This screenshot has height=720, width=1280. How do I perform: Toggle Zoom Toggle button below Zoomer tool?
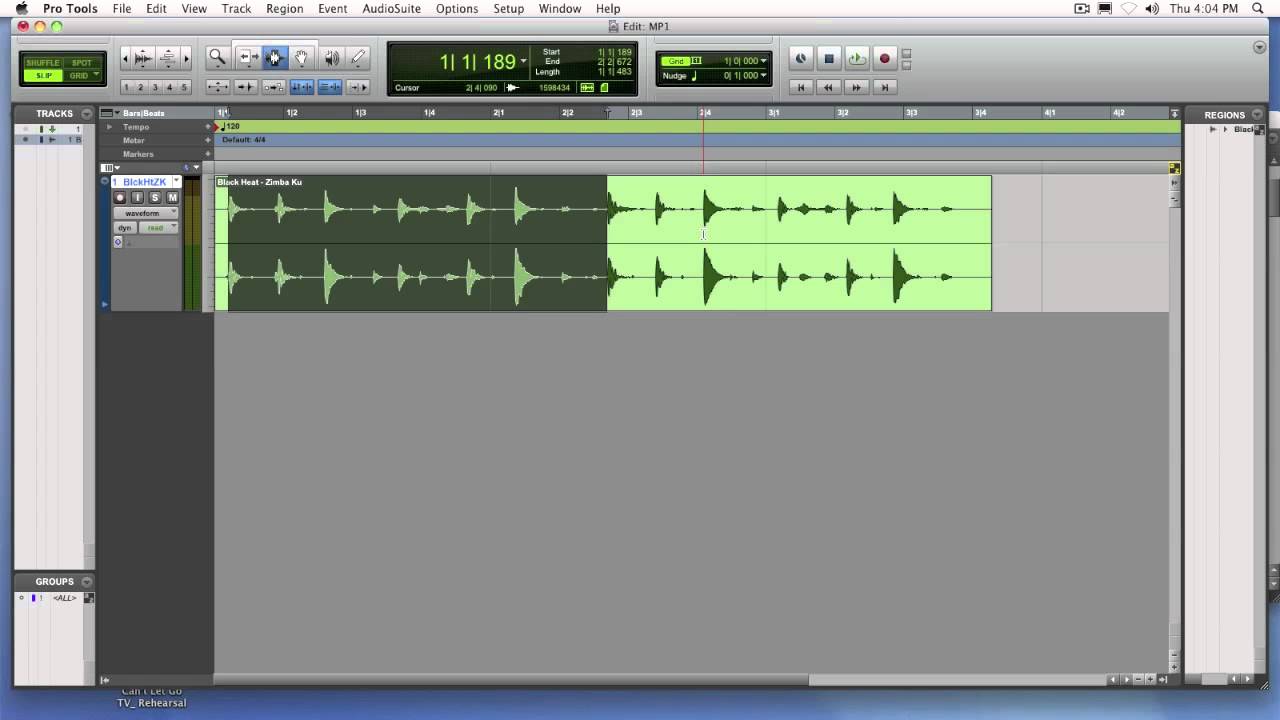point(217,87)
